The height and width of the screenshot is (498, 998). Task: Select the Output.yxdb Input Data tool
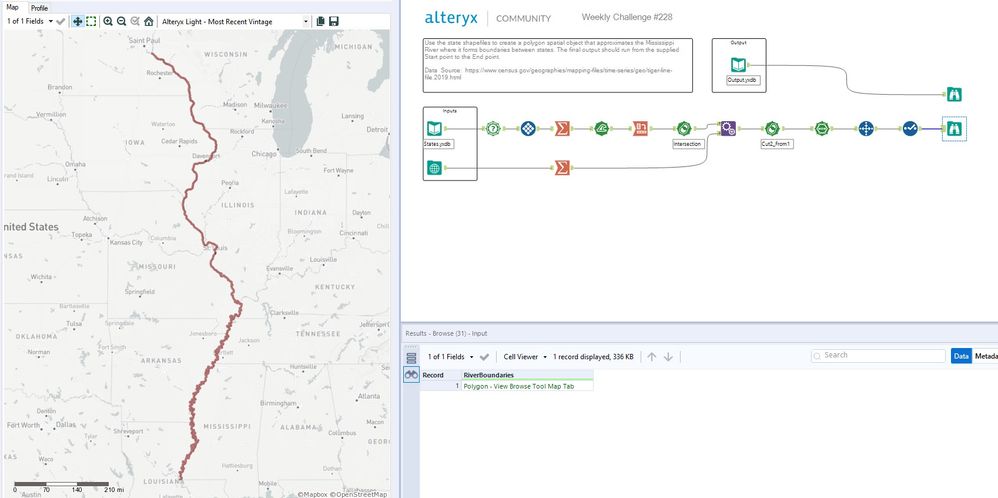(x=738, y=64)
